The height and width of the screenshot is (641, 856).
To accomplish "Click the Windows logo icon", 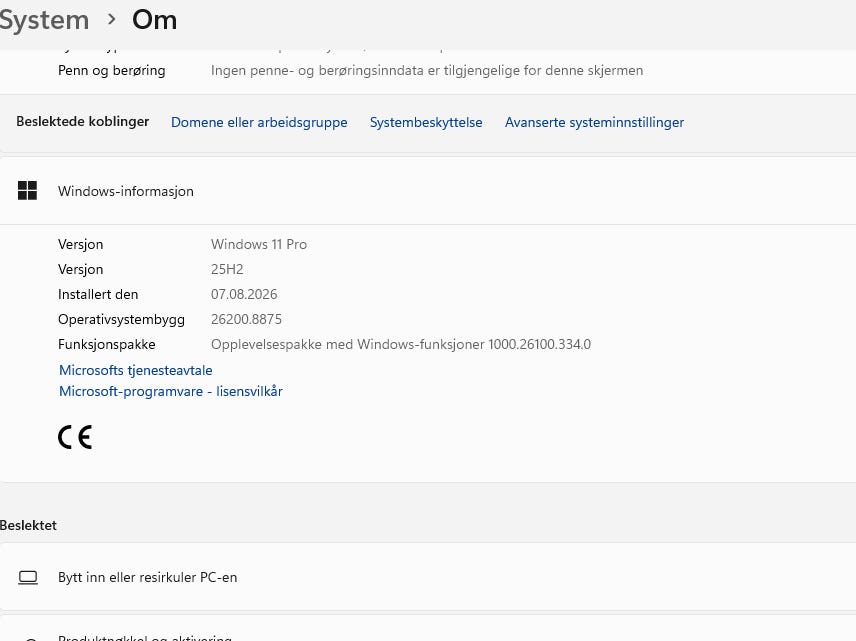I will click(x=27, y=191).
